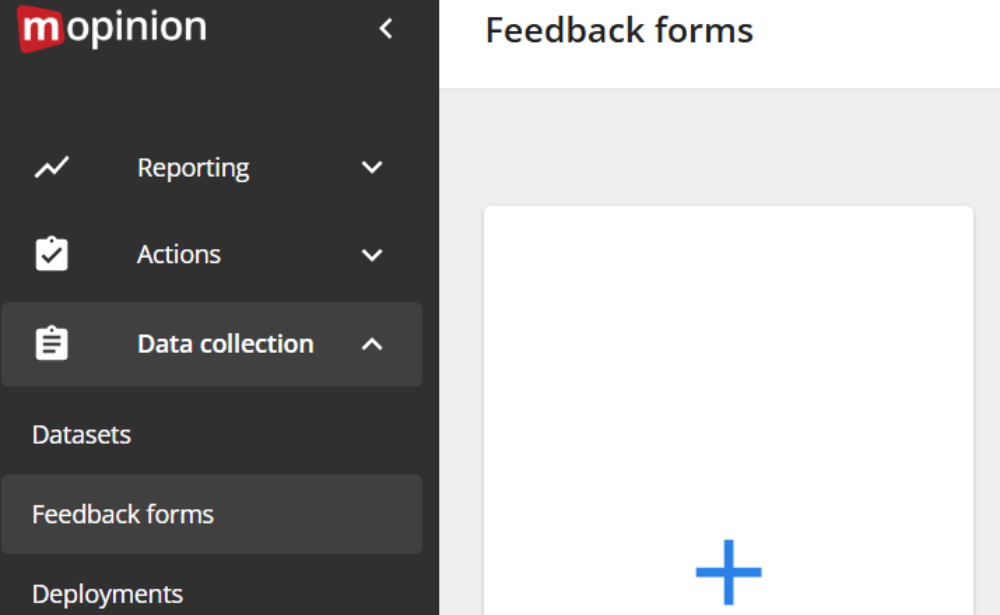Open the Reporting dropdown chevron
1000x615 pixels.
pyautogui.click(x=372, y=167)
